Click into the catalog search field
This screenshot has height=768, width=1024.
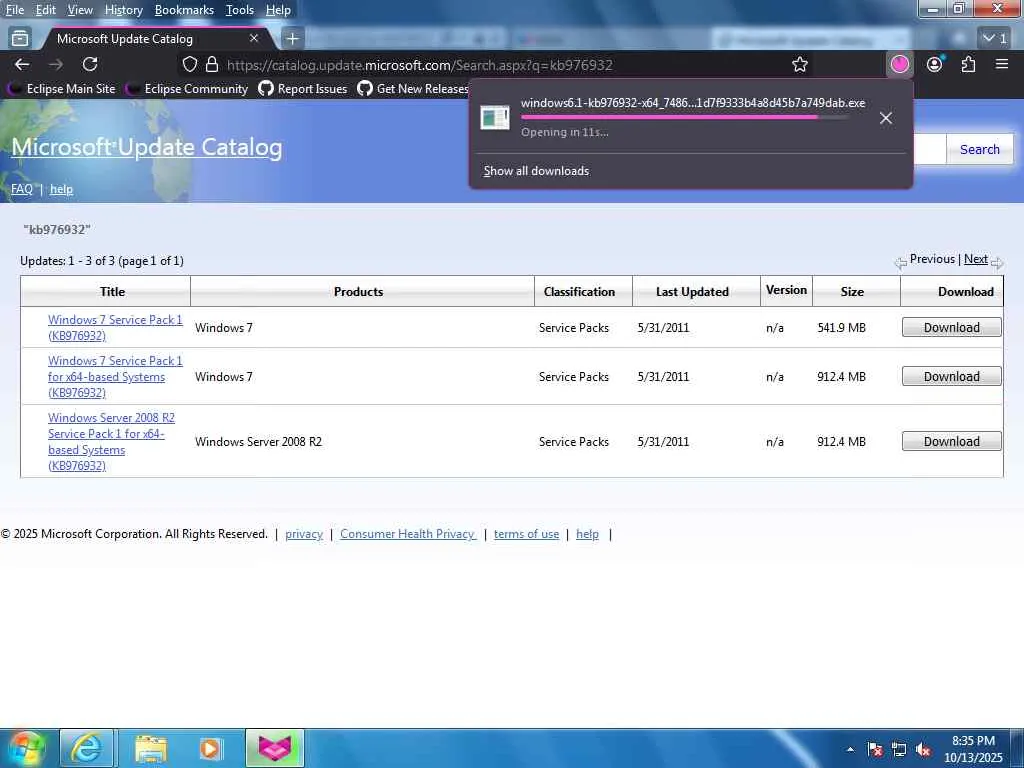(x=929, y=149)
